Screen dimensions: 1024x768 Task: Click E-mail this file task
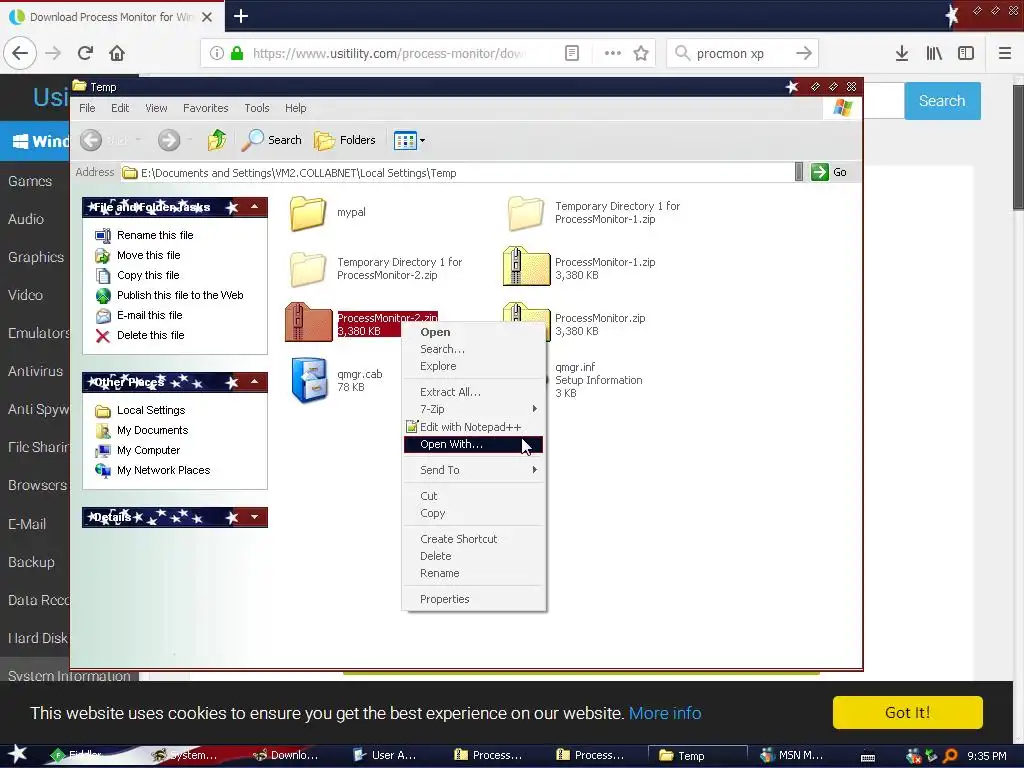(139, 315)
